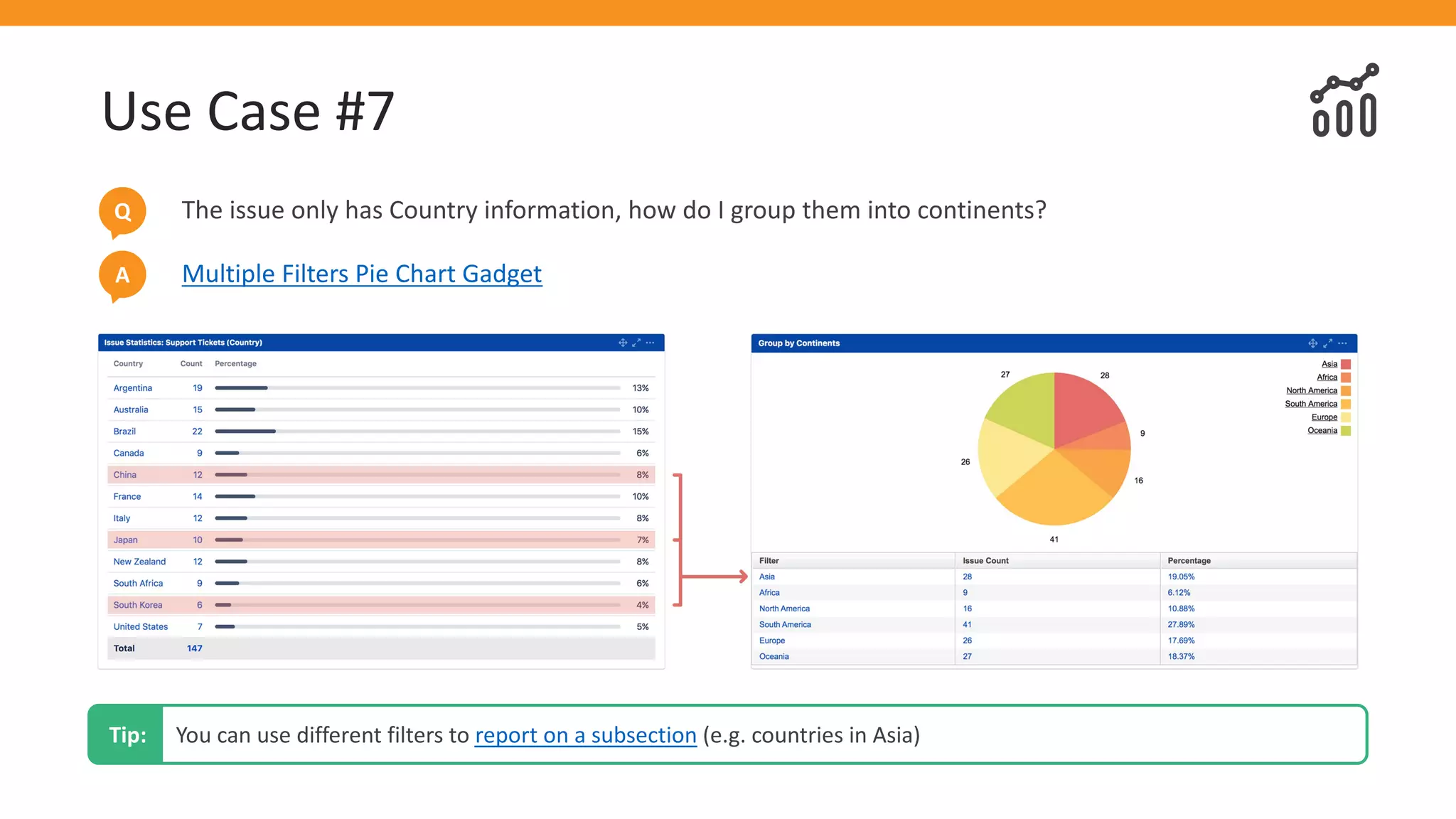
Task: Select North America in the pie legend
Action: click(1311, 390)
